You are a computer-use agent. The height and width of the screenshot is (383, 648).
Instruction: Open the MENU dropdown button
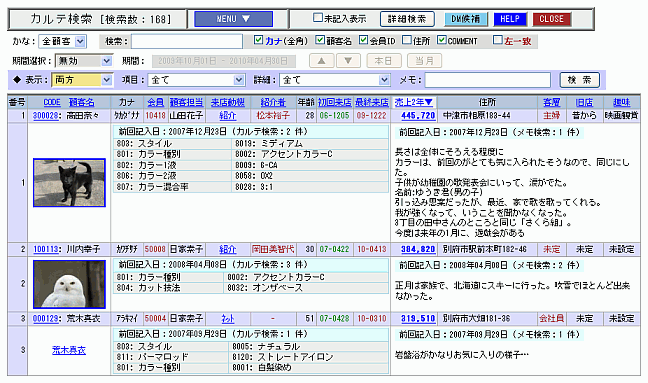(x=233, y=19)
